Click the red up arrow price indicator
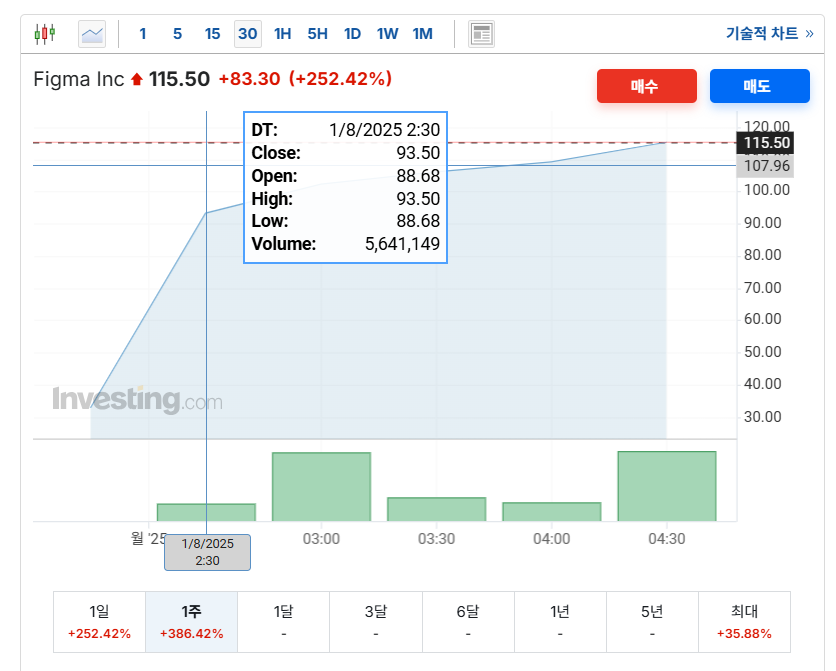Screen dimensions: 836x671 pyautogui.click(x=137, y=79)
